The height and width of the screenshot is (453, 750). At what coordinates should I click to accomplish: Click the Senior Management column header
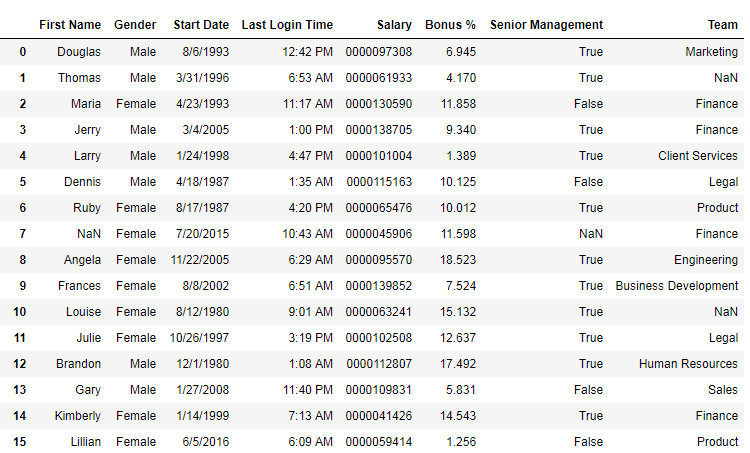[x=546, y=24]
